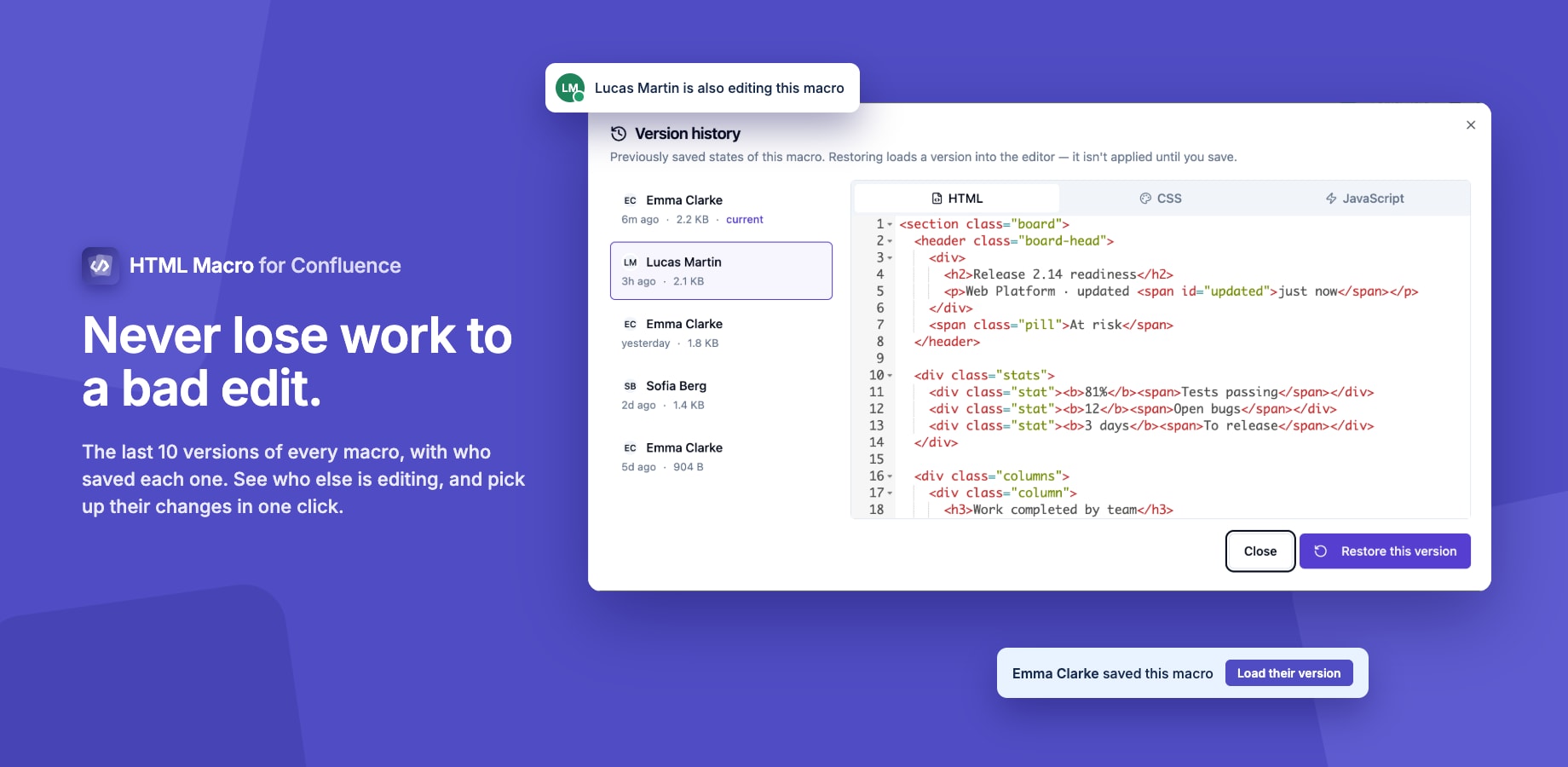This screenshot has height=767, width=1568.
Task: Click the SB avatar for Sofia Berg
Action: tap(631, 386)
